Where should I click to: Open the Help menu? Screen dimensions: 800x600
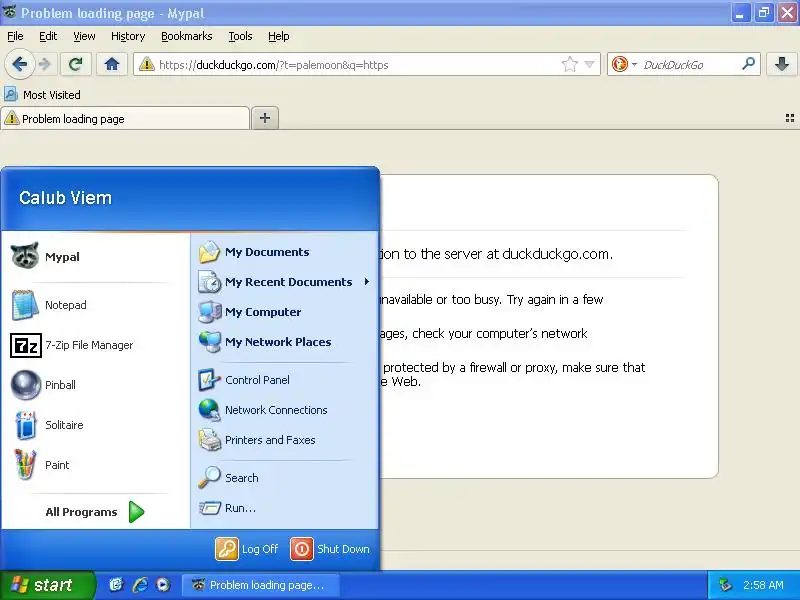pyautogui.click(x=279, y=36)
